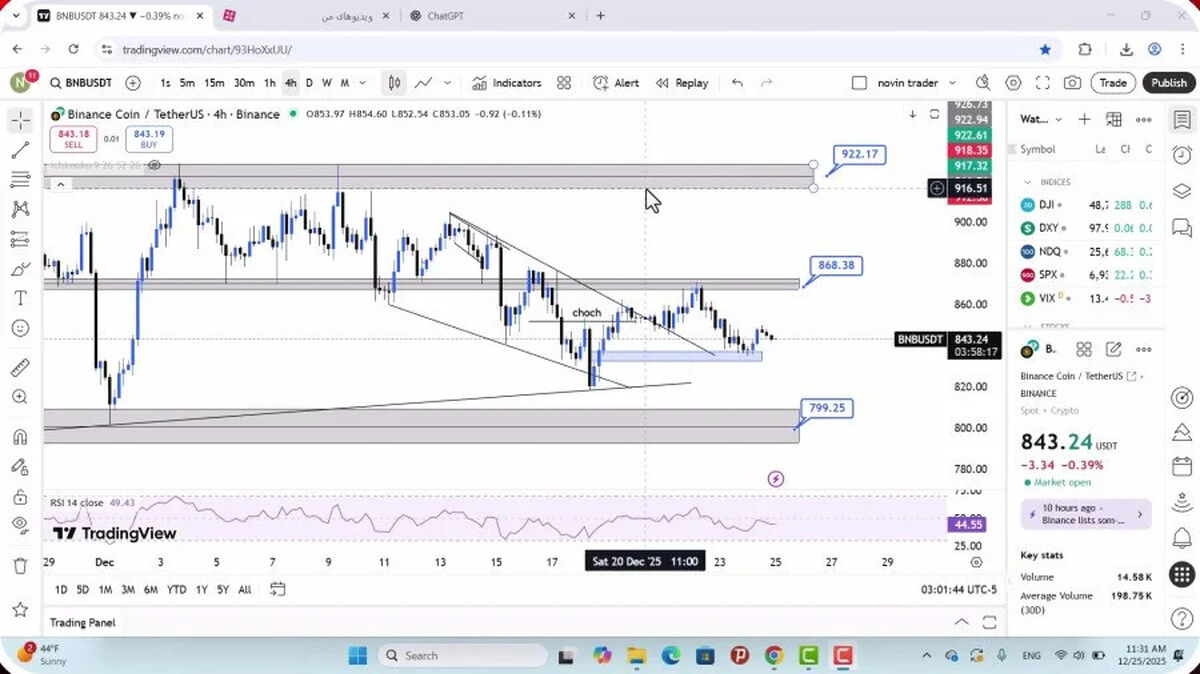Image resolution: width=1200 pixels, height=674 pixels.
Task: Open the chart patterns tool
Action: pos(20,209)
